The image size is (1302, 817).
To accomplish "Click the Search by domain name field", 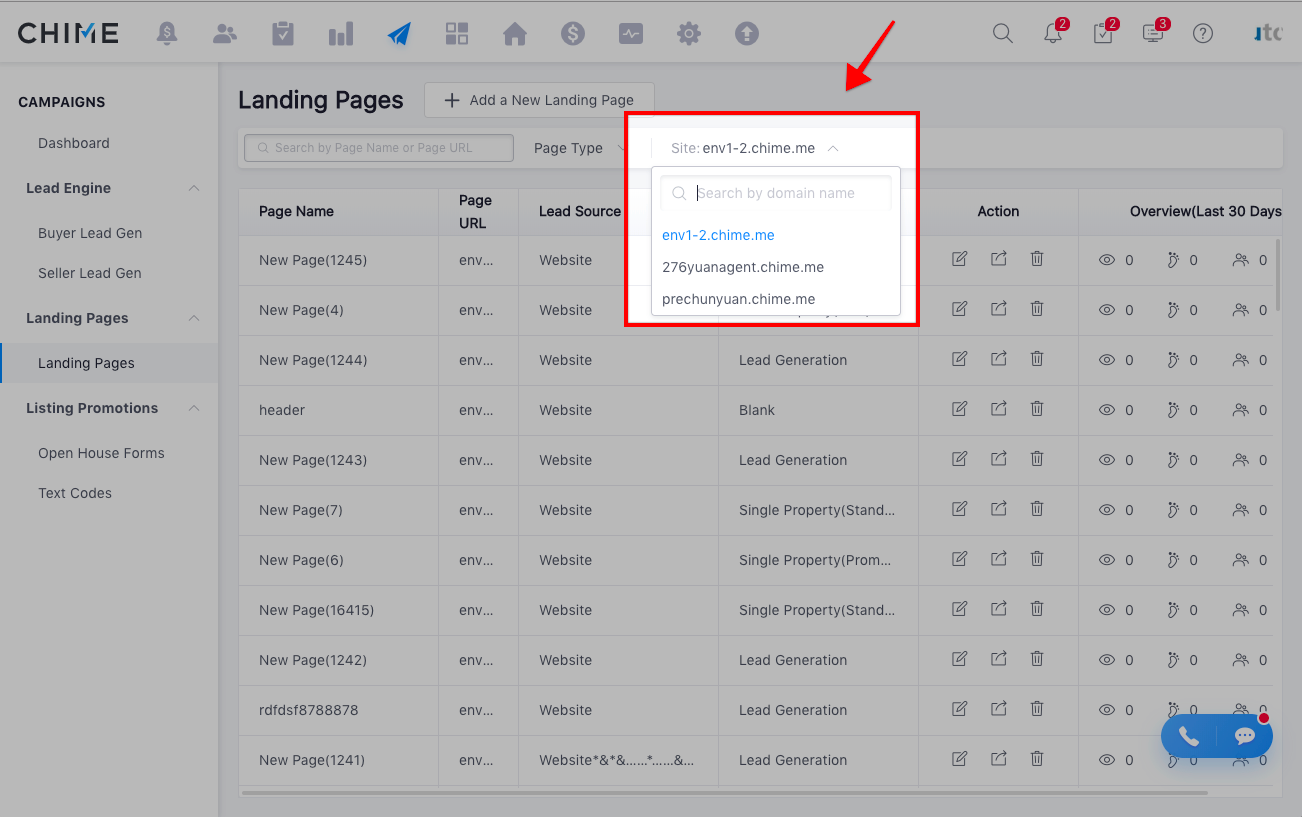I will coord(776,193).
